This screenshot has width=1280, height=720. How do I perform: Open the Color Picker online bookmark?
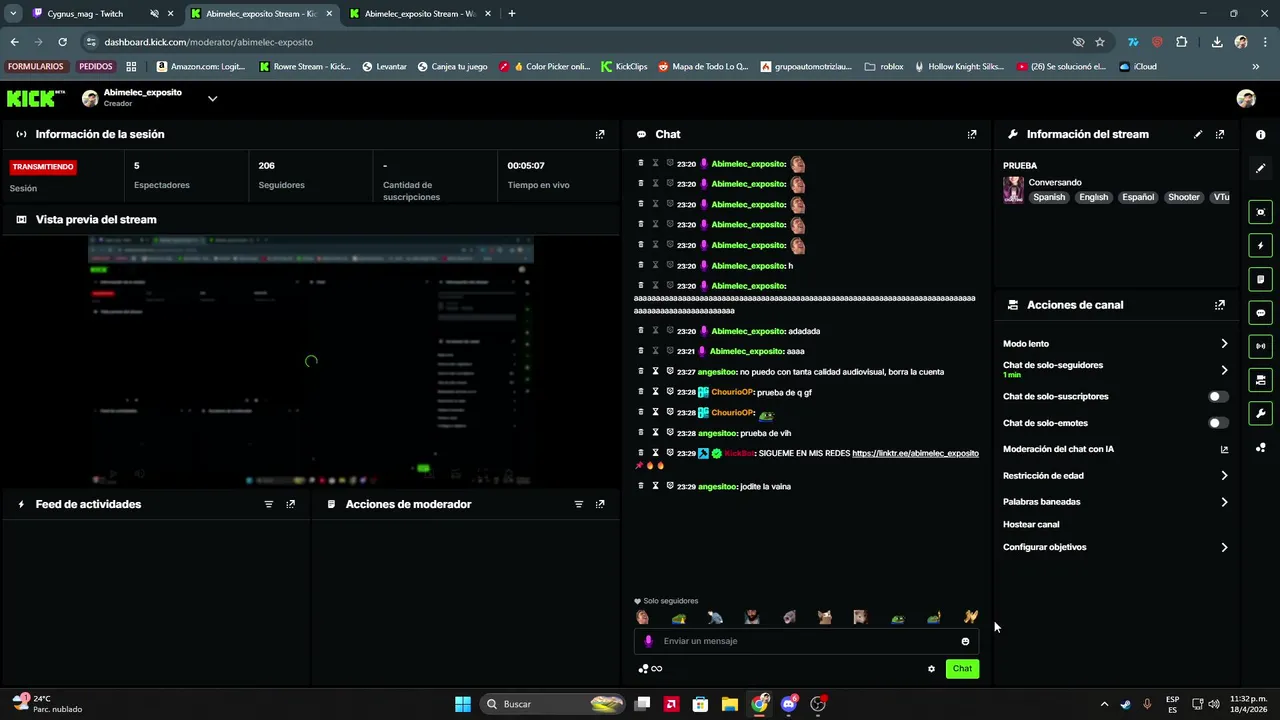pos(545,67)
